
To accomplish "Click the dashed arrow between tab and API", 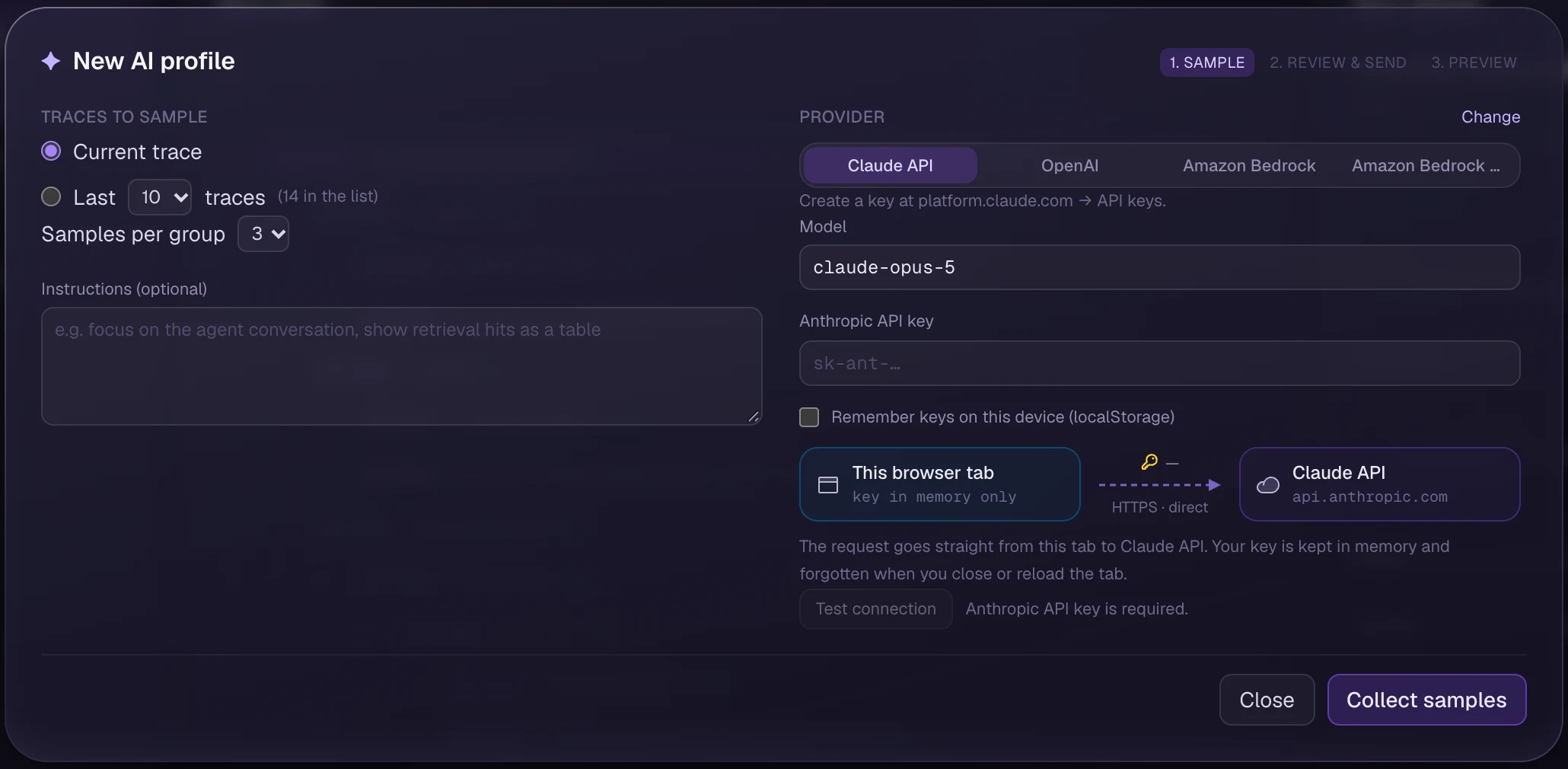I will click(1159, 485).
